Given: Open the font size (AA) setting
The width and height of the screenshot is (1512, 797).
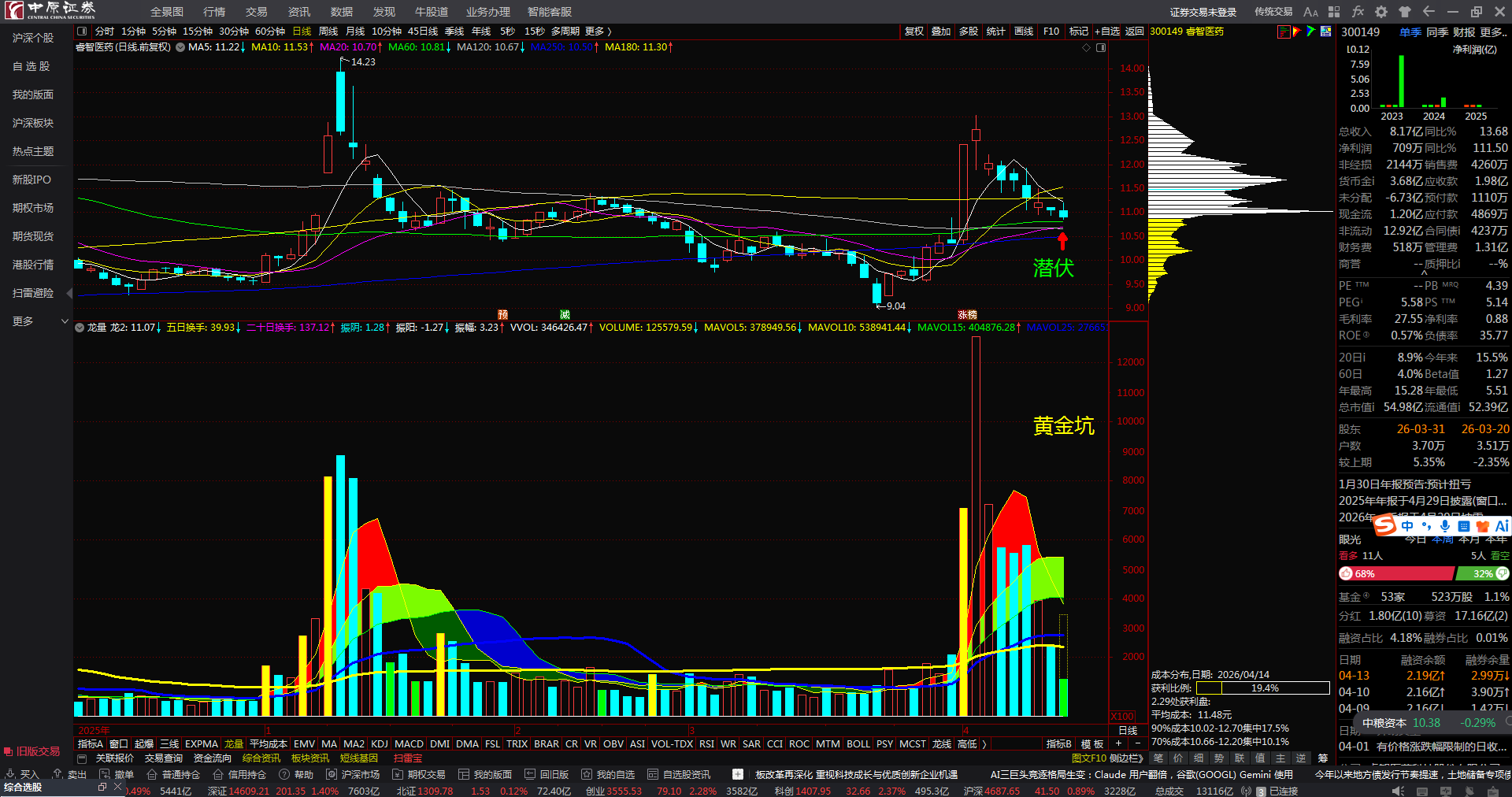Looking at the screenshot, I should pos(1310,12).
